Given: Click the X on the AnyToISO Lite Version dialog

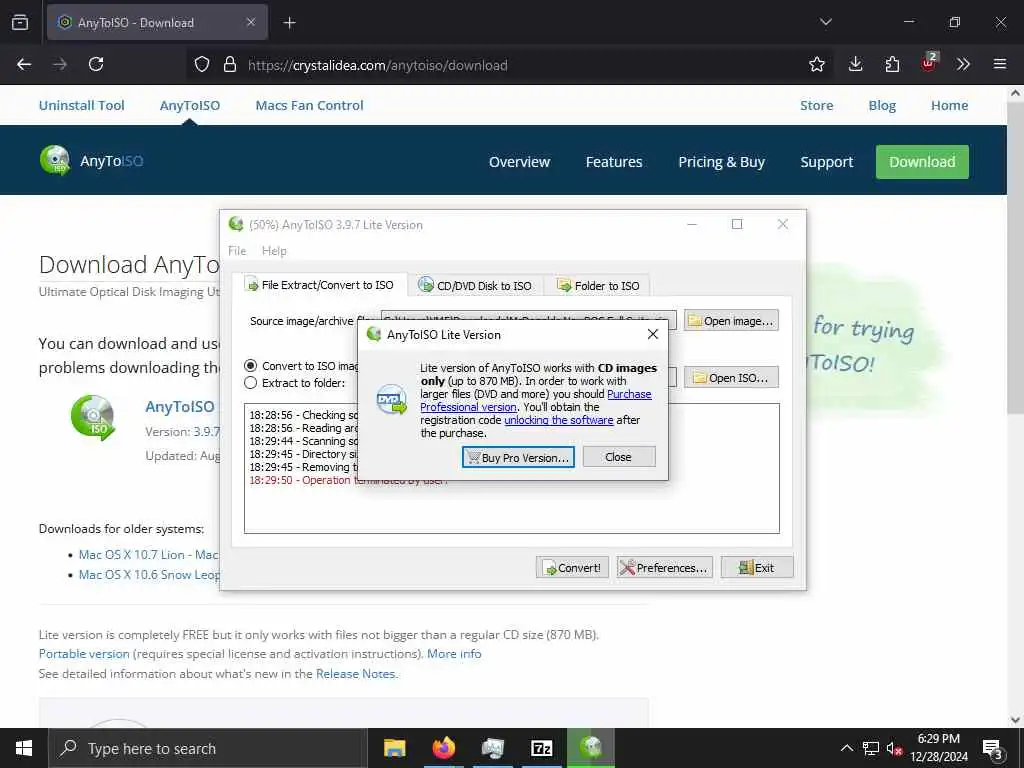Looking at the screenshot, I should 652,334.
